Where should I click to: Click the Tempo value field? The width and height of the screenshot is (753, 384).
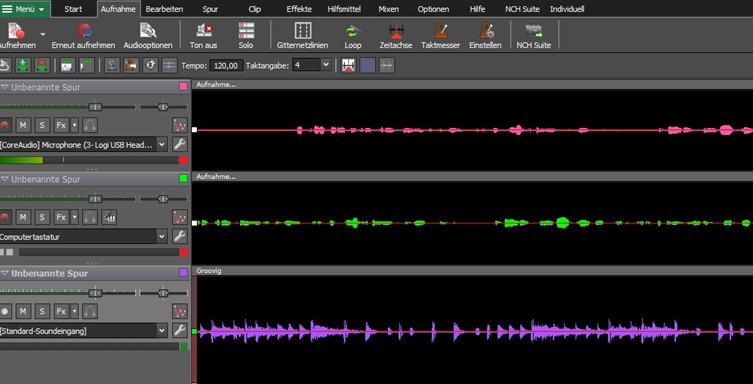point(226,66)
